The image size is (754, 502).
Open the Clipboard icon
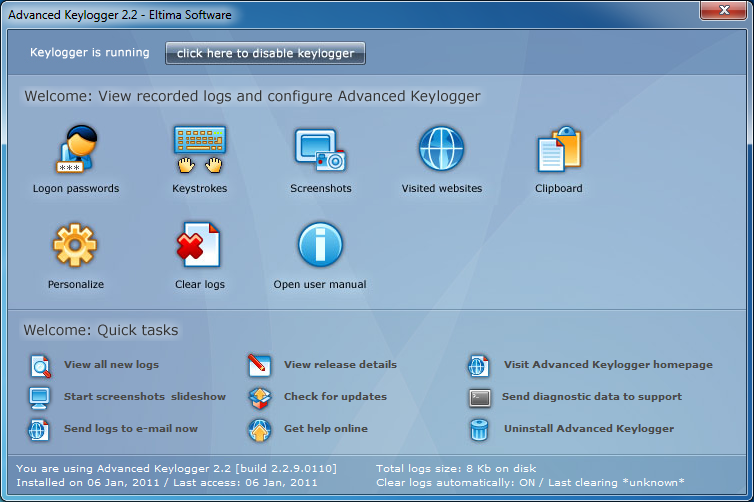[x=559, y=149]
